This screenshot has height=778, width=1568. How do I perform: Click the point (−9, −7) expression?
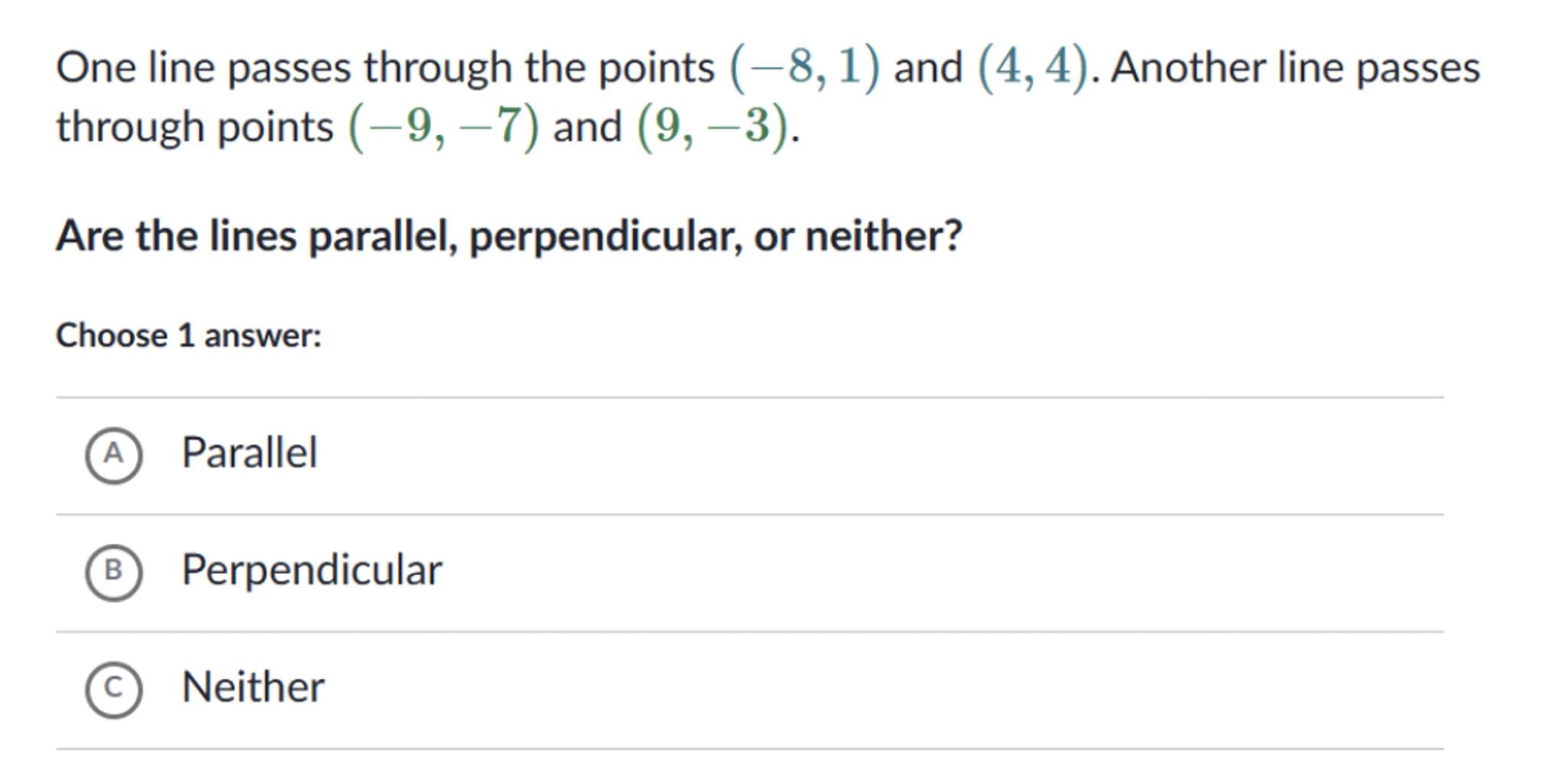tap(444, 126)
